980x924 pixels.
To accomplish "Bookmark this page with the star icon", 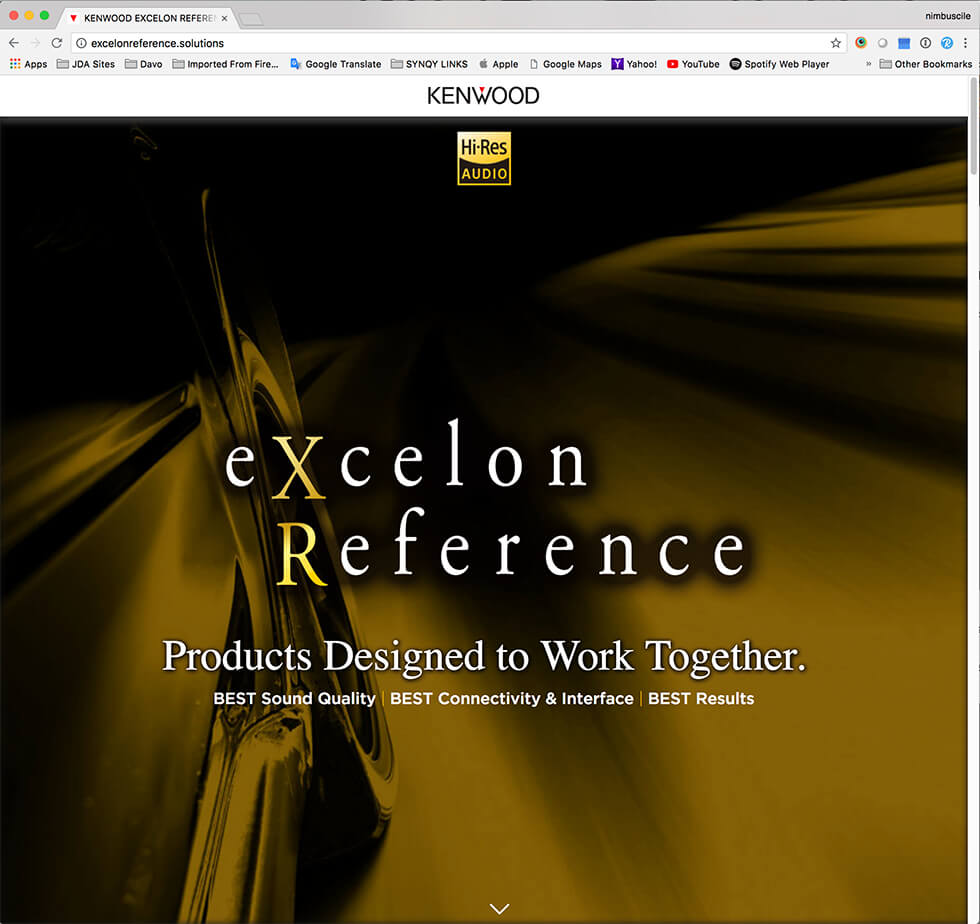I will (x=836, y=43).
